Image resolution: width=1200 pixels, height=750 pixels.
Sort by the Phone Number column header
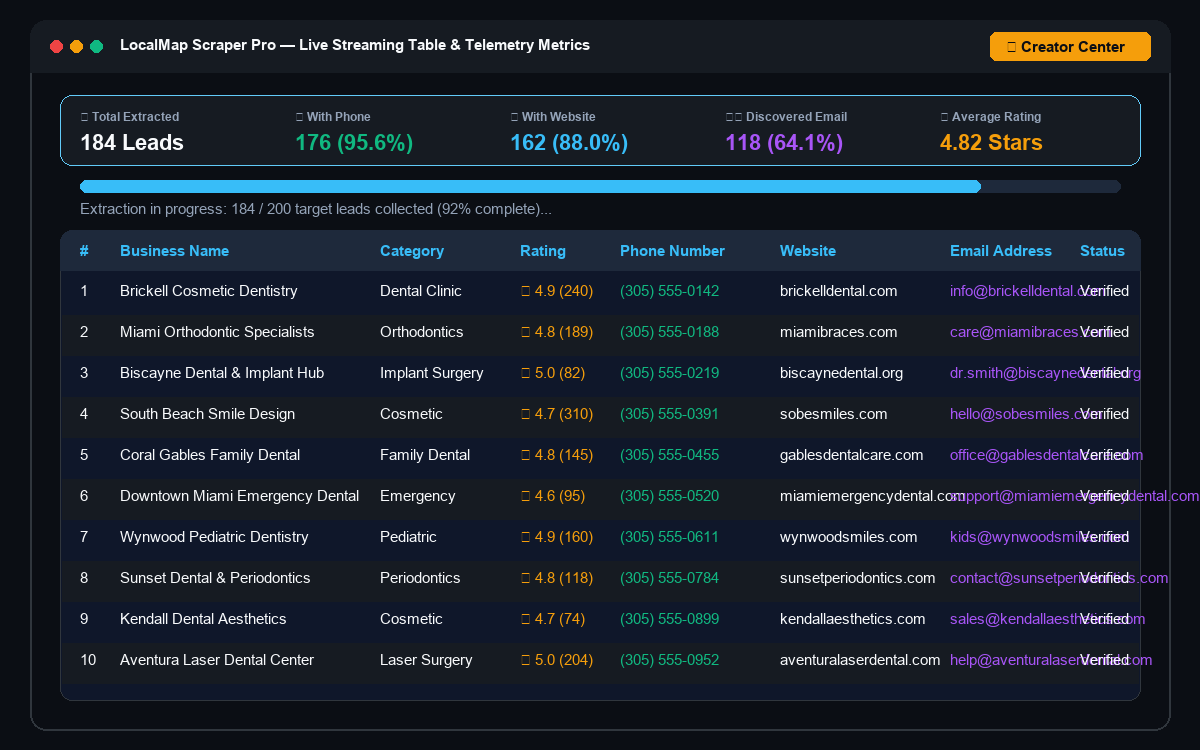(672, 251)
